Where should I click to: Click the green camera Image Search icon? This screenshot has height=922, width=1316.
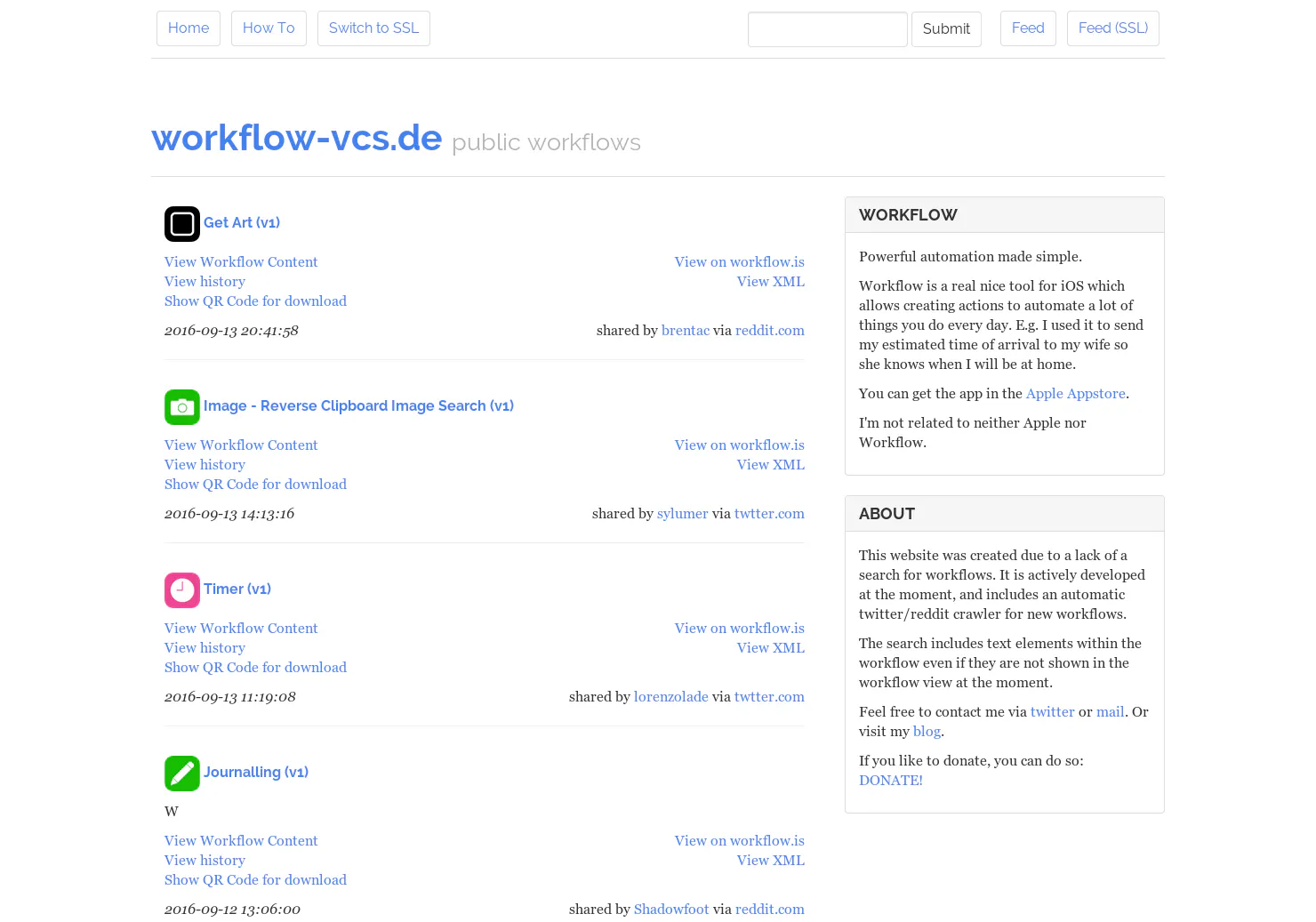pos(182,407)
